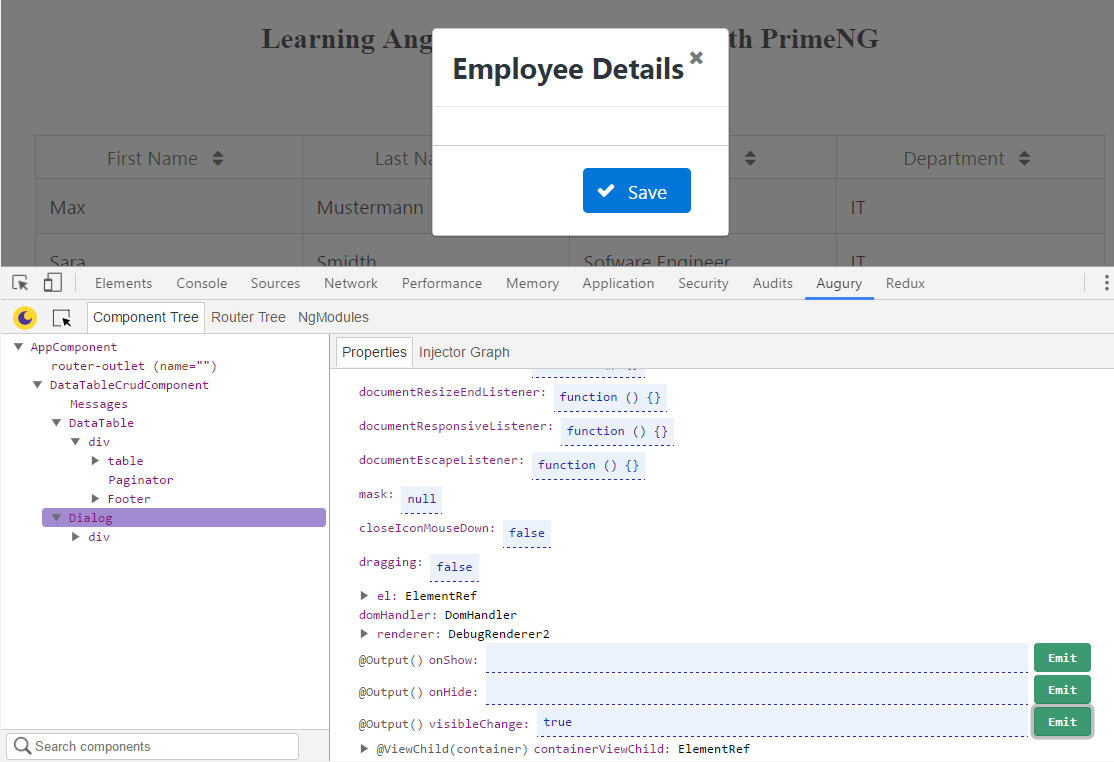Emit the visibleChange output event
The image size is (1114, 762).
tap(1062, 722)
